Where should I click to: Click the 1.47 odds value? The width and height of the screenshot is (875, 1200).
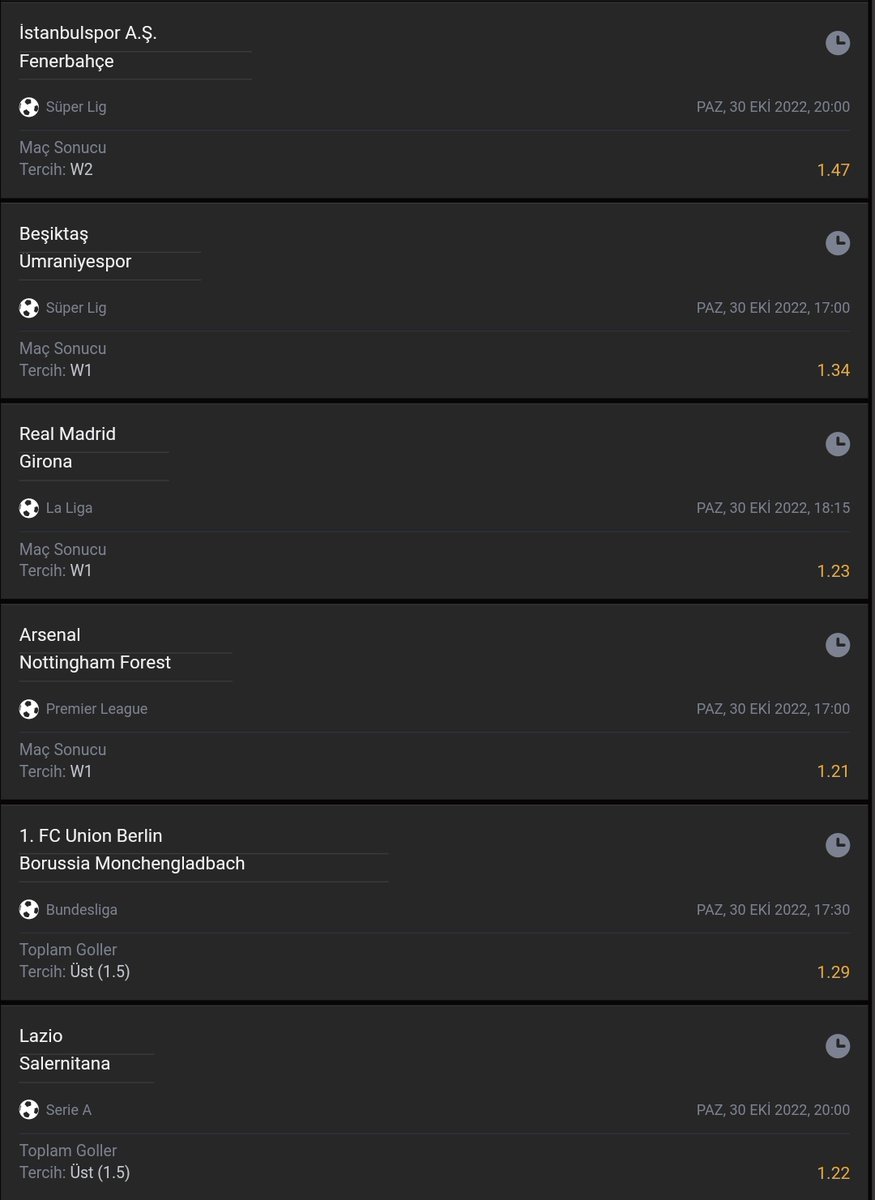tap(833, 170)
